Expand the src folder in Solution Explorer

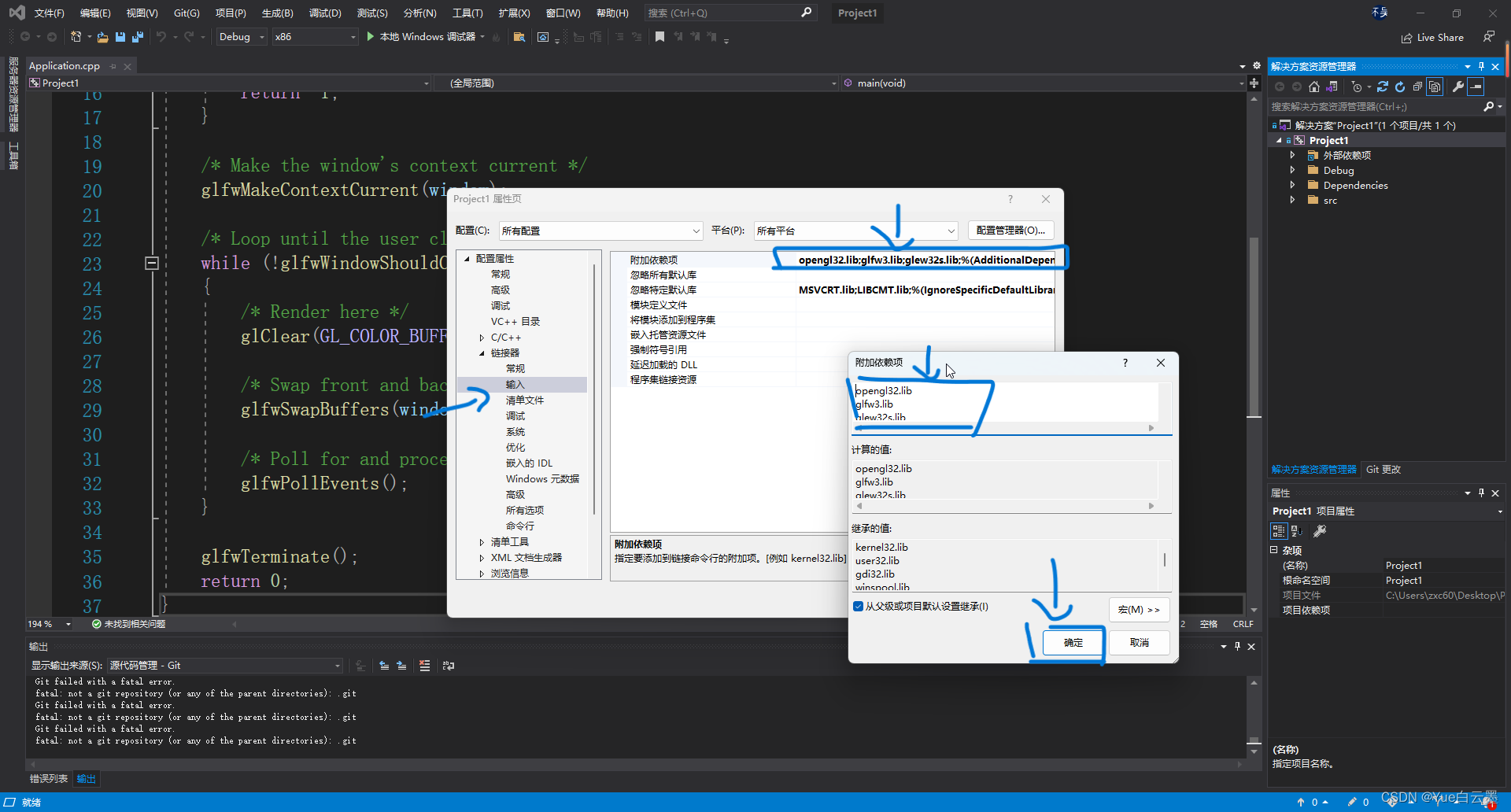pos(1292,200)
